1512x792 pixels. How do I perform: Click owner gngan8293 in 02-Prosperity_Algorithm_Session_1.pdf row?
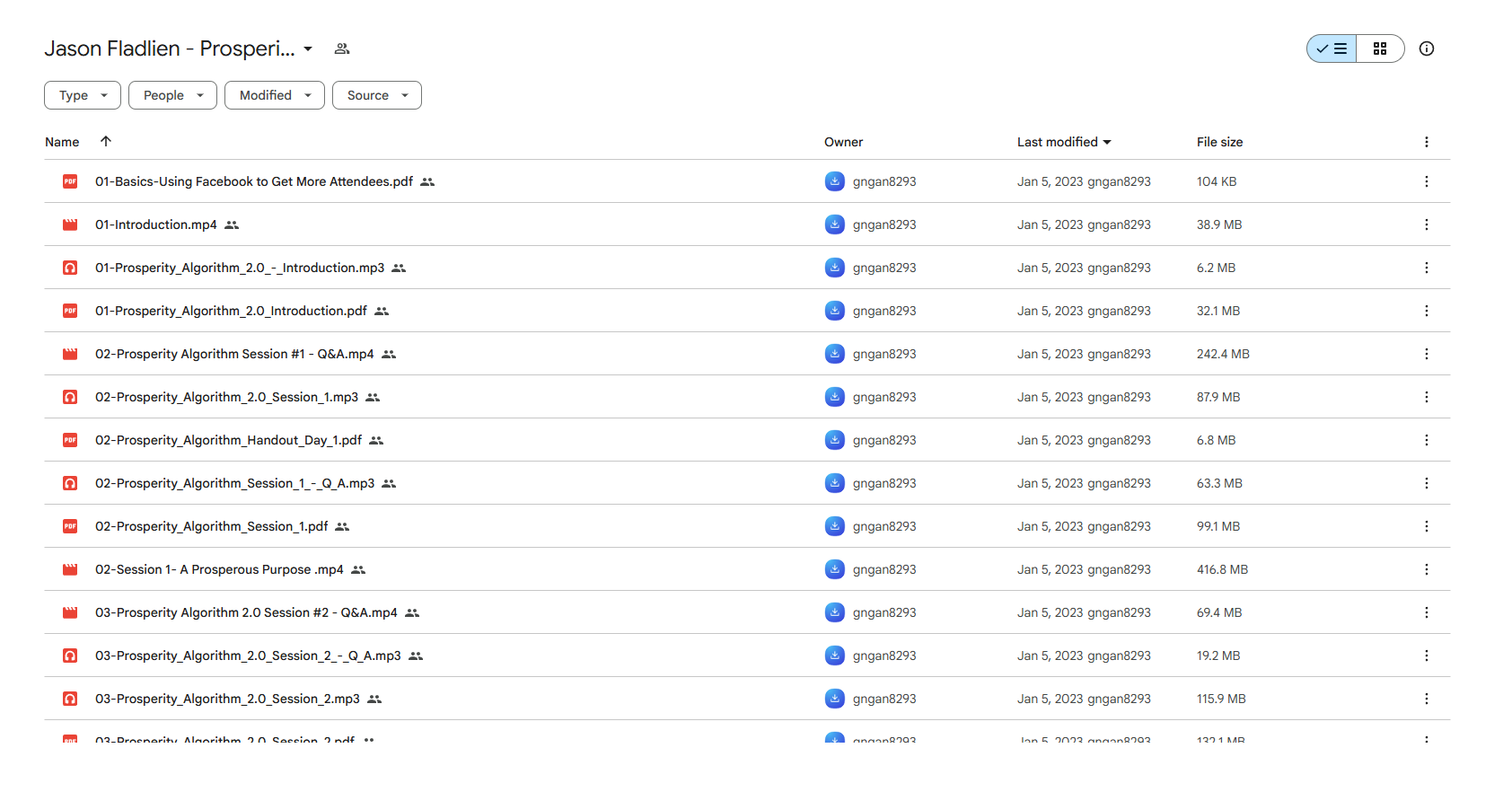coord(884,526)
